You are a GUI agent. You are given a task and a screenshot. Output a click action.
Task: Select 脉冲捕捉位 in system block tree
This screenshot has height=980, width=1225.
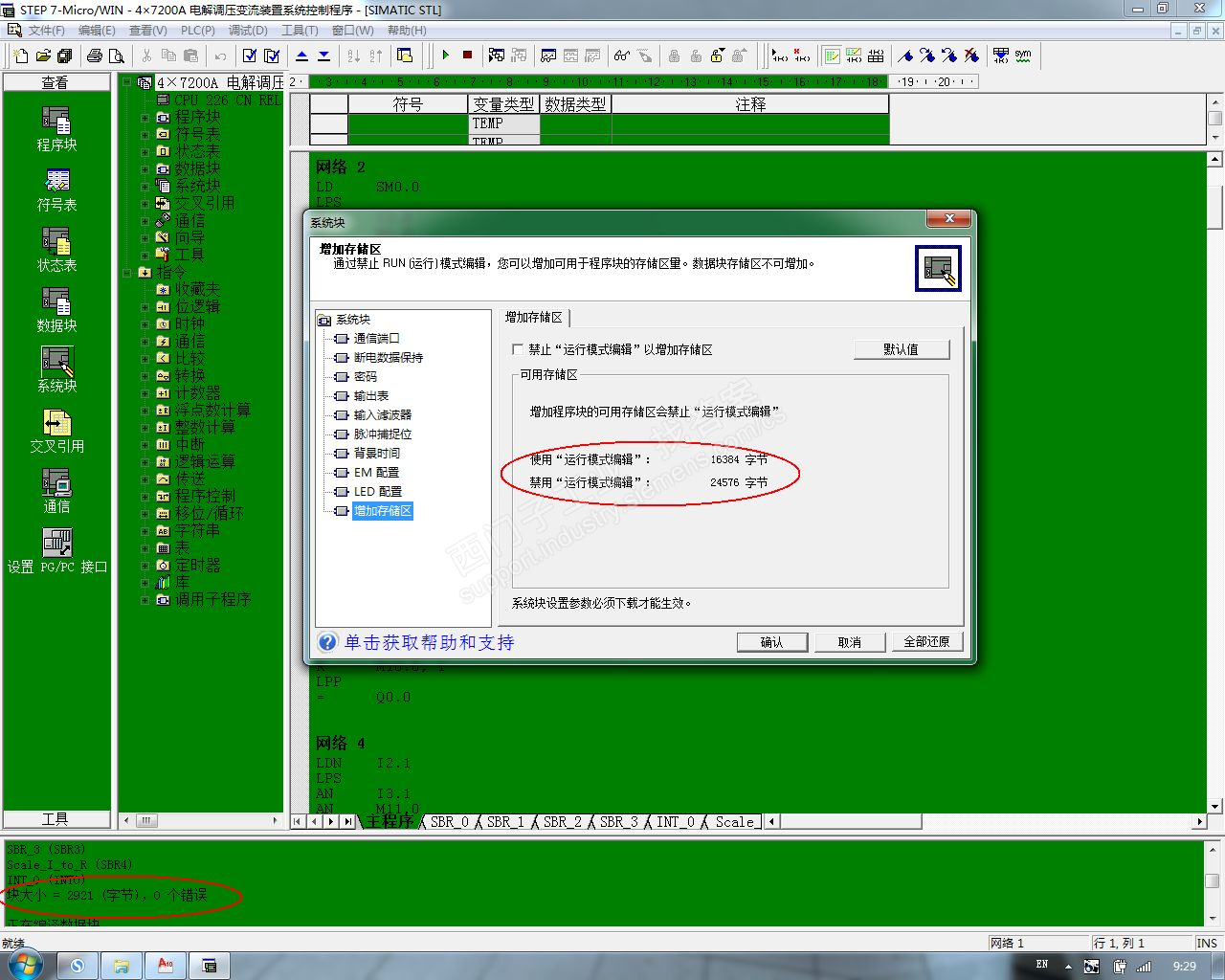click(382, 434)
